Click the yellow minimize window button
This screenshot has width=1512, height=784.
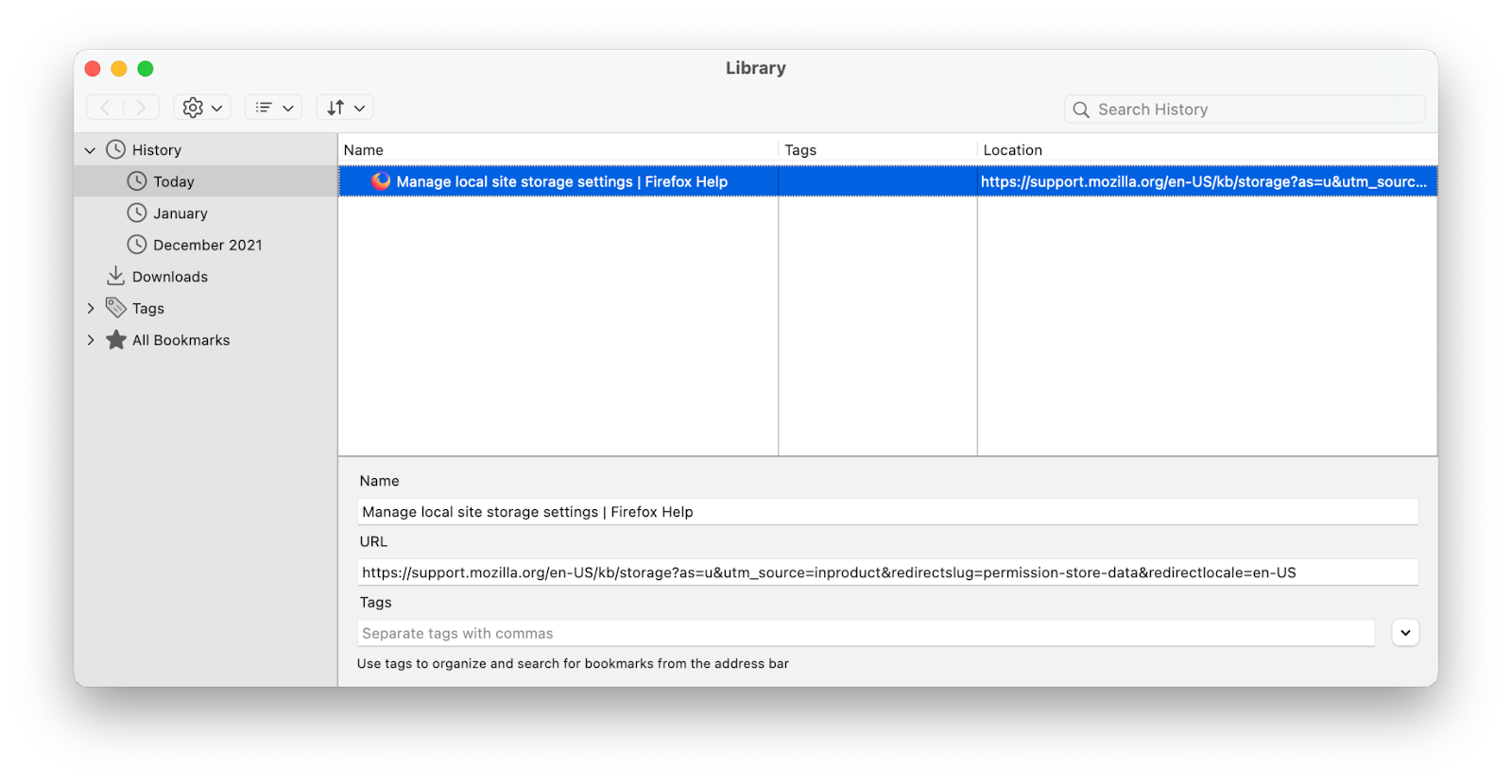(x=119, y=68)
